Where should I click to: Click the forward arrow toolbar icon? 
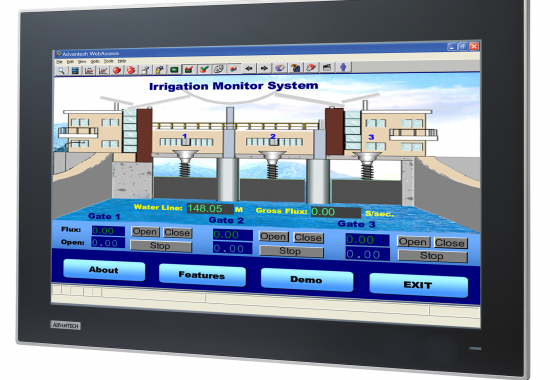[264, 68]
